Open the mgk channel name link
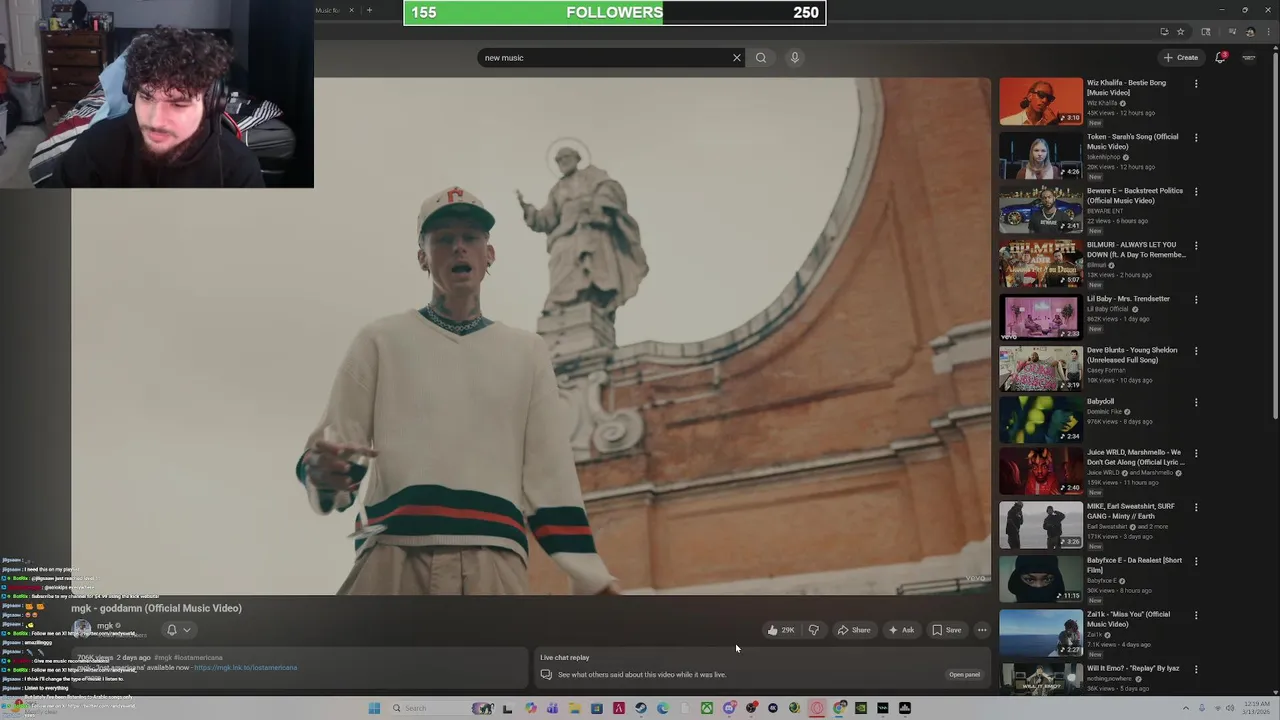 coord(105,626)
